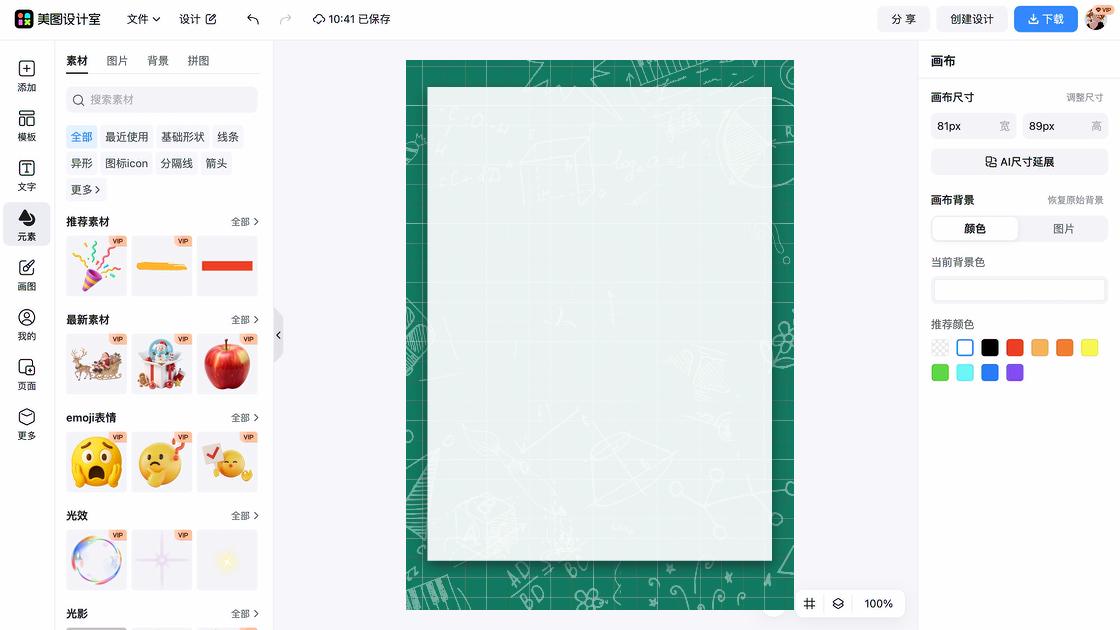Click the cloud save status 10:41 已保存

(351, 19)
